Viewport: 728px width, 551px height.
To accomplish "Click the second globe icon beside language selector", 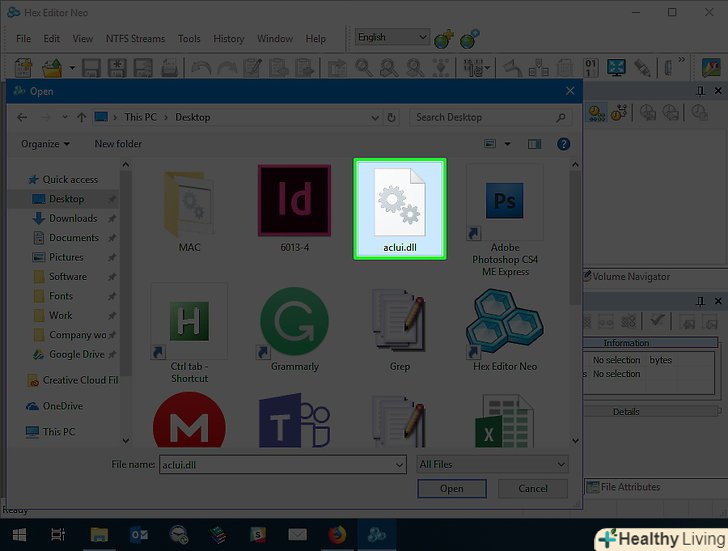I will pos(469,39).
